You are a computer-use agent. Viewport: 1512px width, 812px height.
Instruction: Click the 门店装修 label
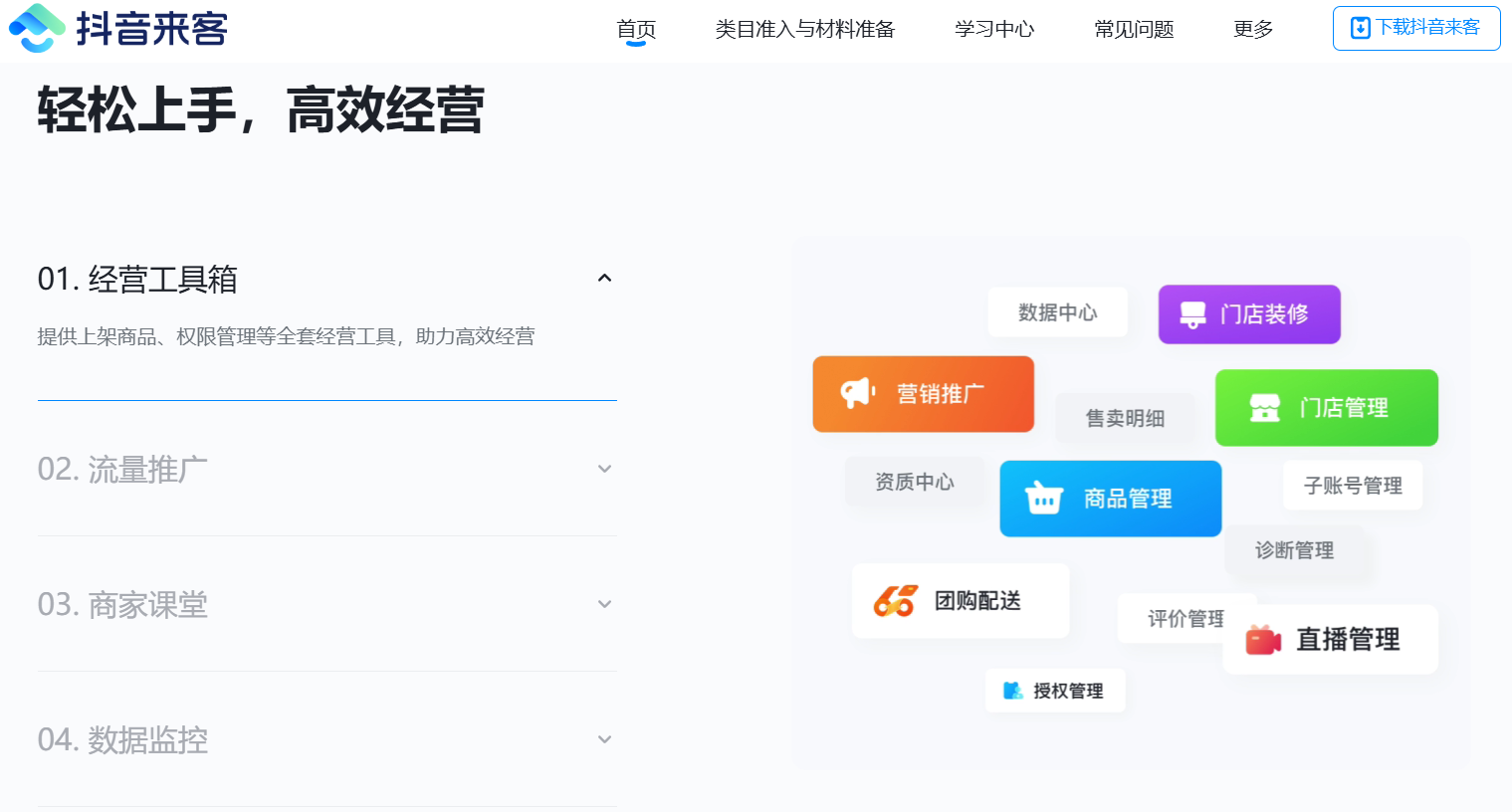point(1264,314)
